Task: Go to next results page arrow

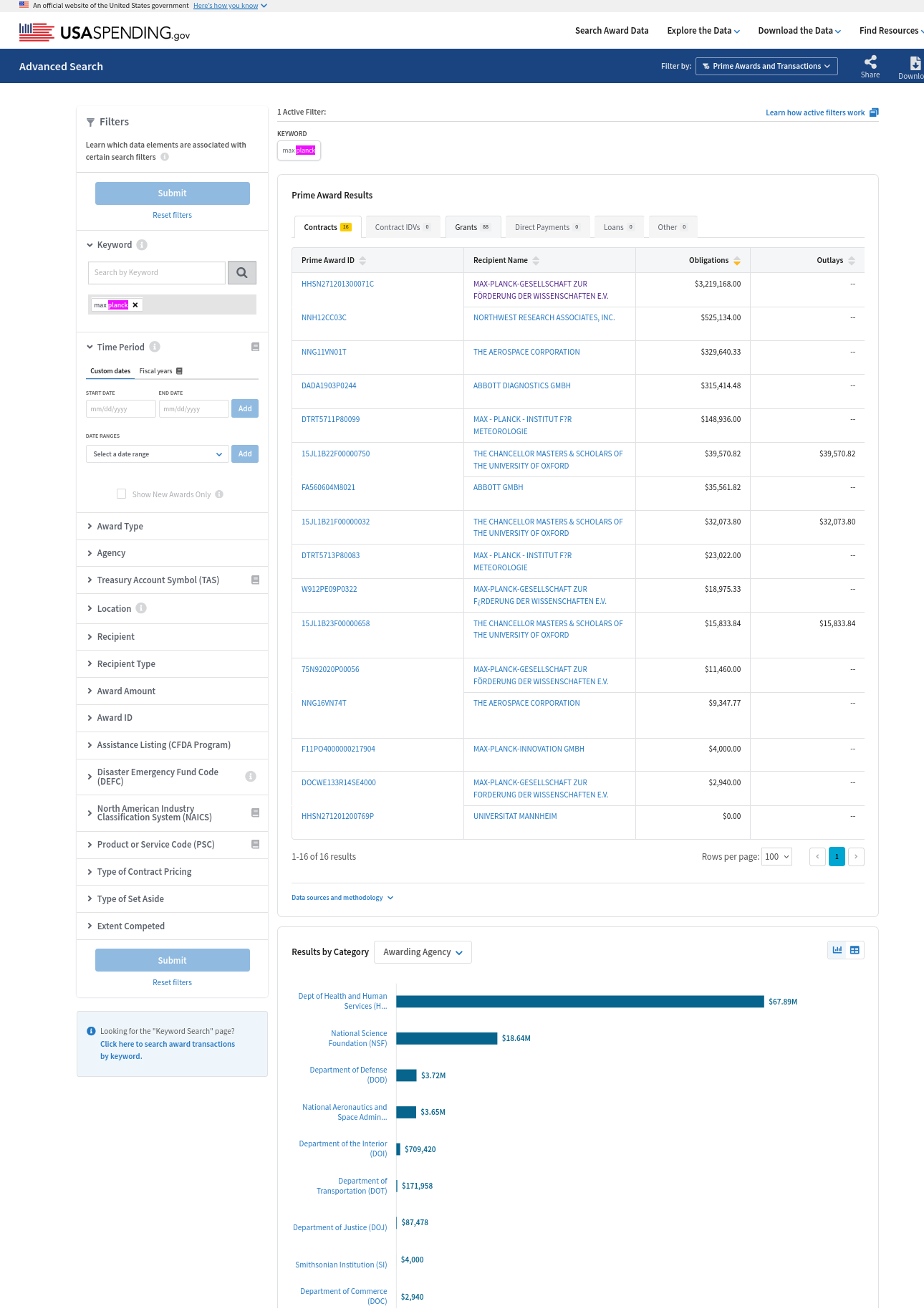Action: (856, 857)
